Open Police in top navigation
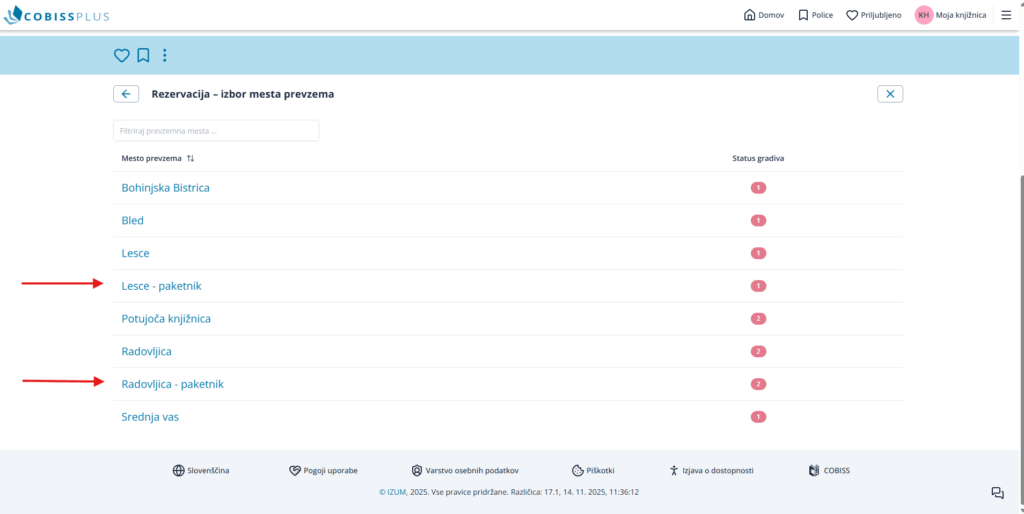The height and width of the screenshot is (514, 1024). point(815,15)
